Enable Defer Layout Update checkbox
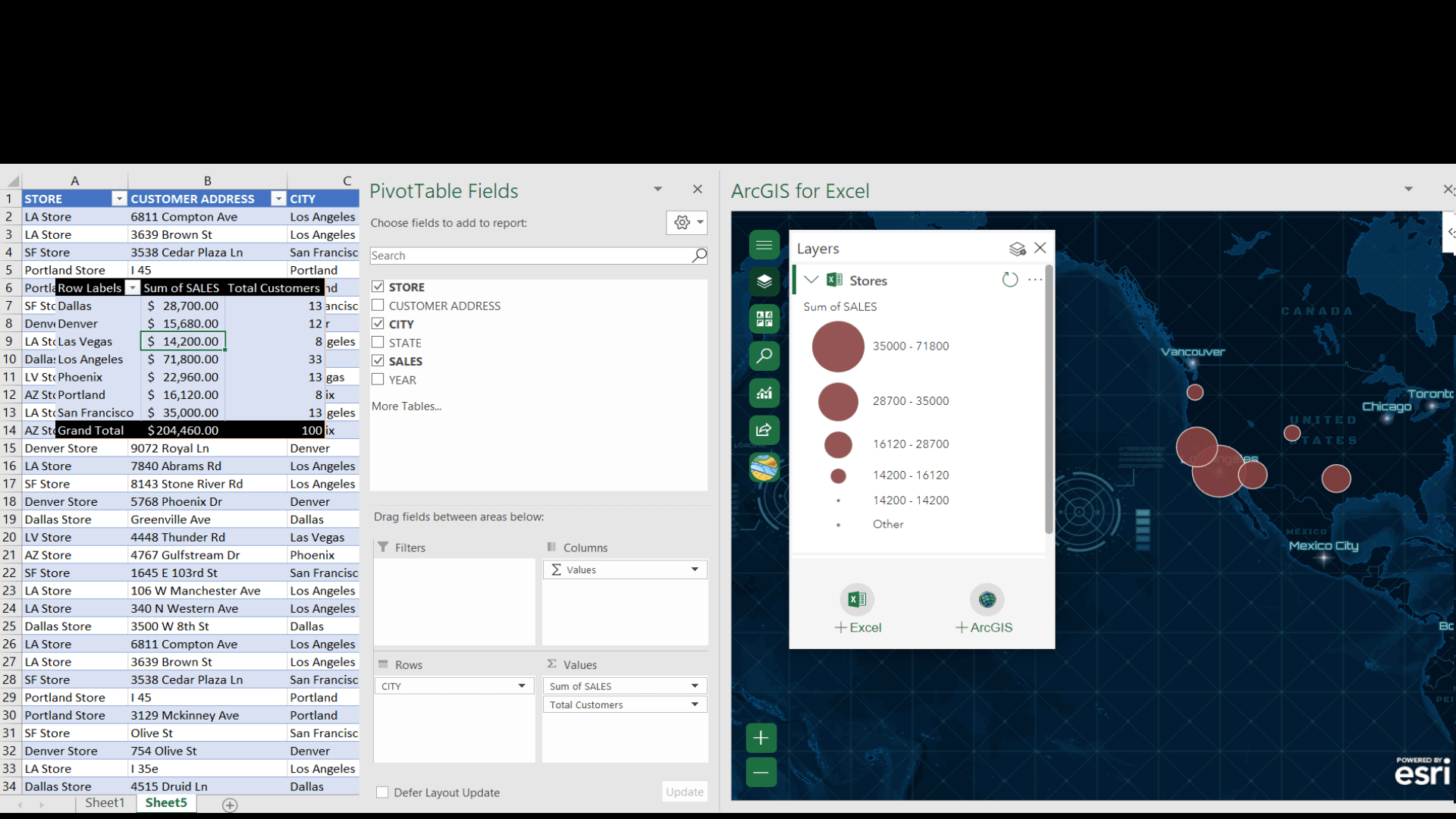Image resolution: width=1456 pixels, height=819 pixels. [382, 792]
